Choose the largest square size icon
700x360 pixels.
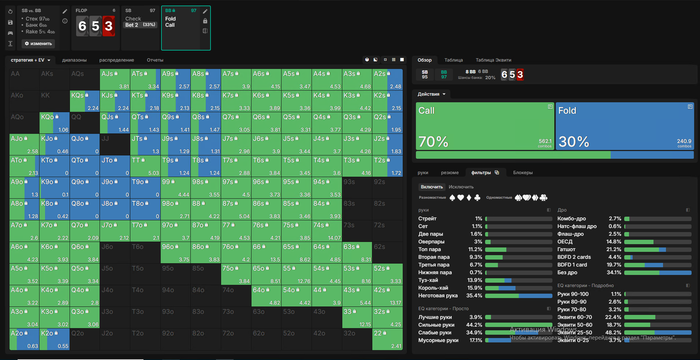[401, 59]
